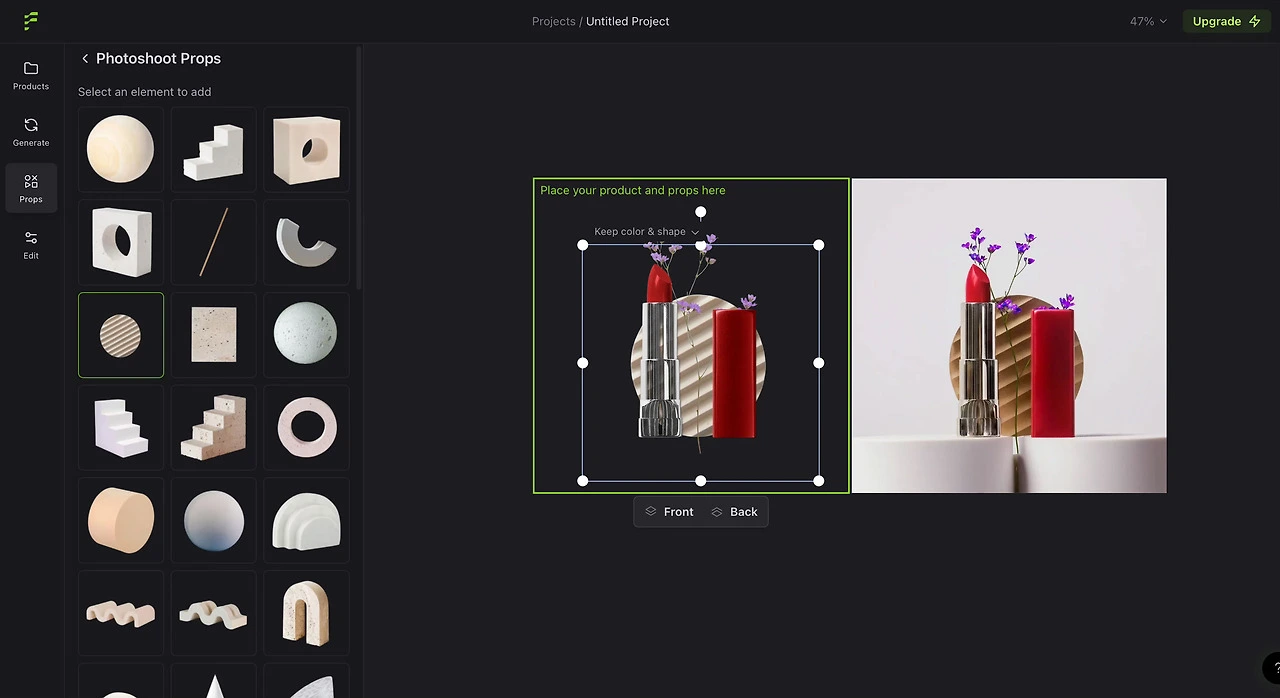
Task: Add the travertine stone stairs prop
Action: click(x=213, y=427)
